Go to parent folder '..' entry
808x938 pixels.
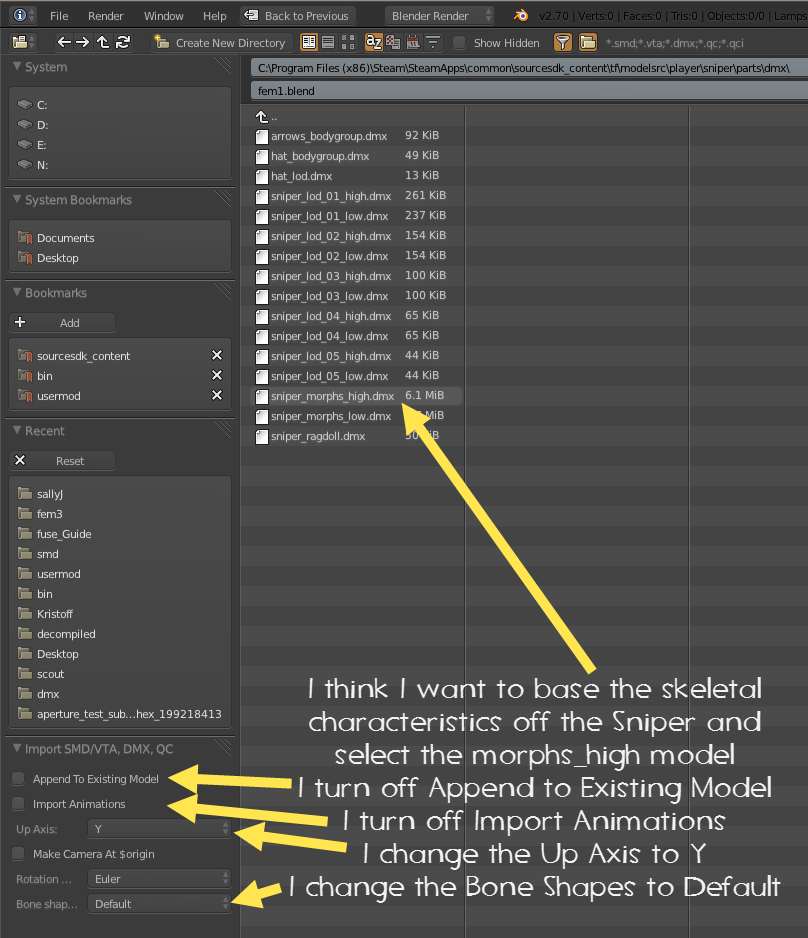coord(267,117)
